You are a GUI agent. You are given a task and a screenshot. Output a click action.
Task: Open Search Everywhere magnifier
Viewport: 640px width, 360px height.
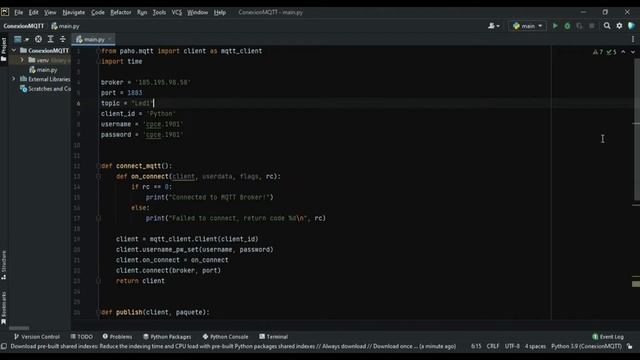[607, 26]
